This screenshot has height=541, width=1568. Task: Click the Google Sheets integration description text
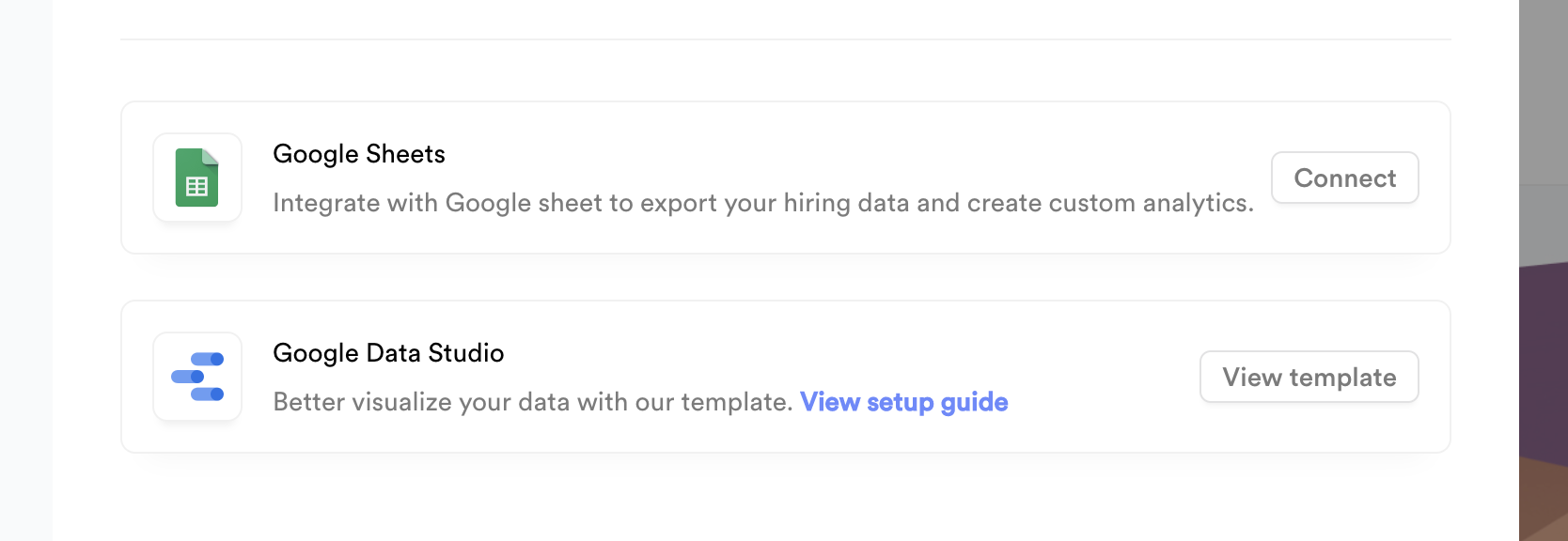(762, 203)
